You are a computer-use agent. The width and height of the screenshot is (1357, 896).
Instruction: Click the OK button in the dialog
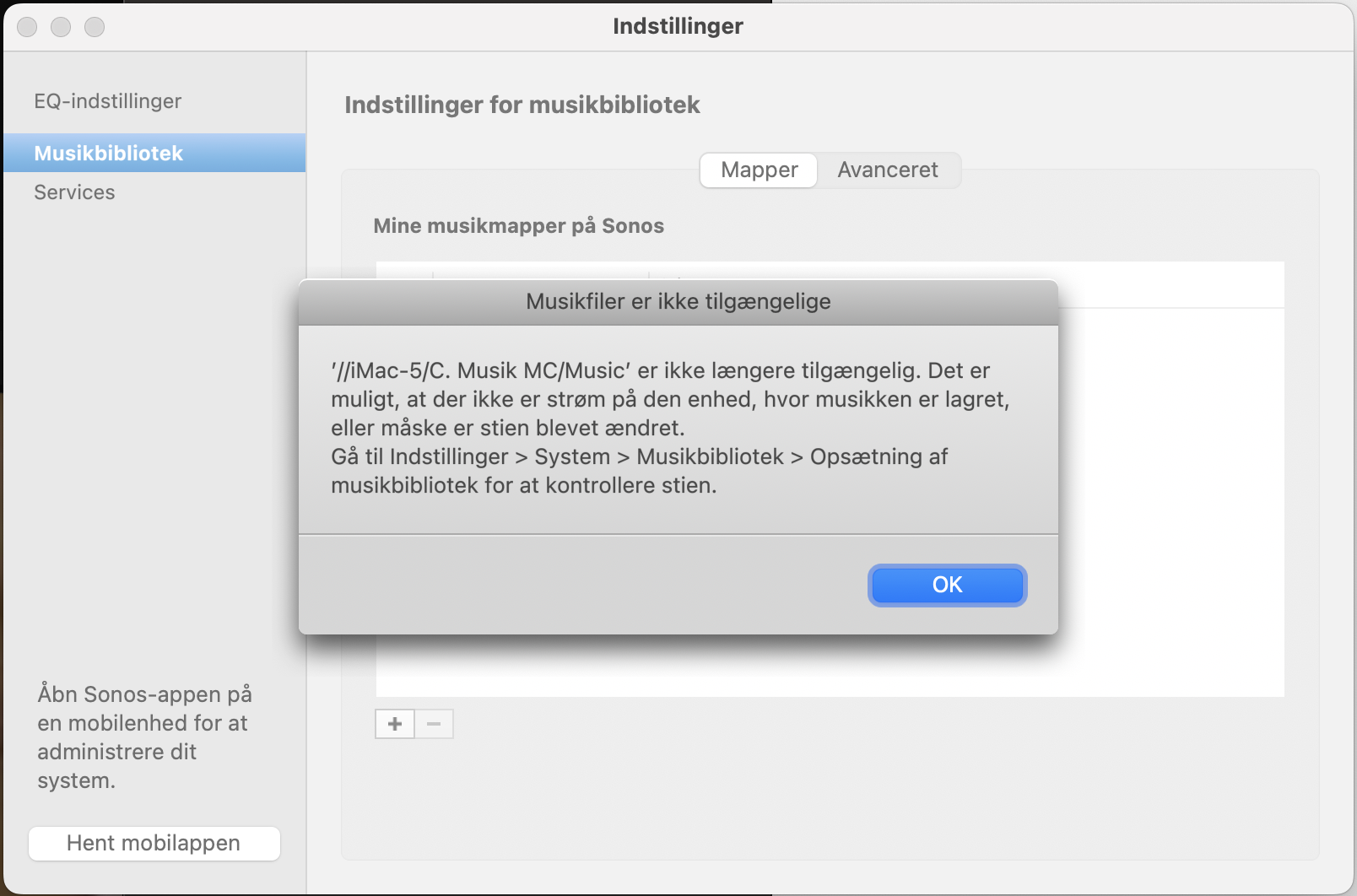click(947, 585)
